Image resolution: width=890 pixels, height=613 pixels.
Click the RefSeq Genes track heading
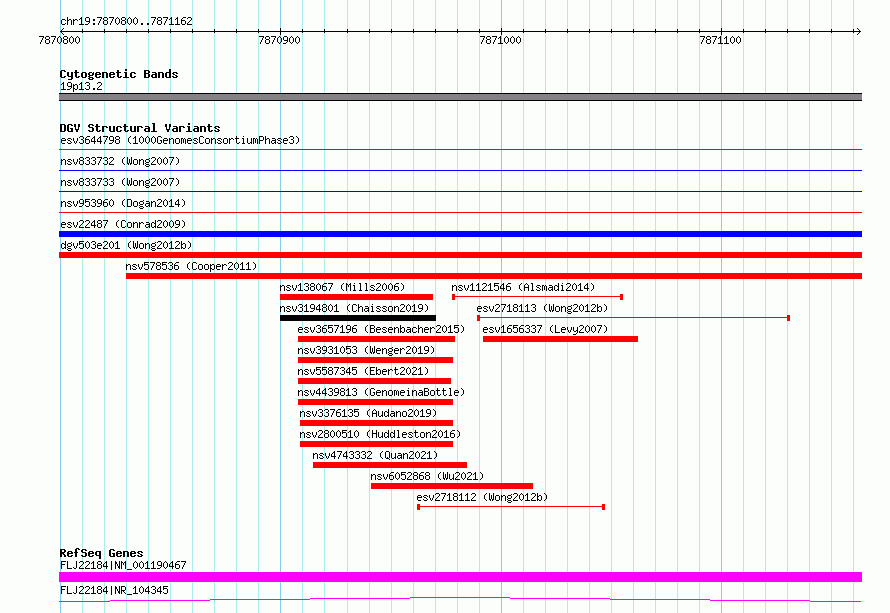tap(101, 553)
